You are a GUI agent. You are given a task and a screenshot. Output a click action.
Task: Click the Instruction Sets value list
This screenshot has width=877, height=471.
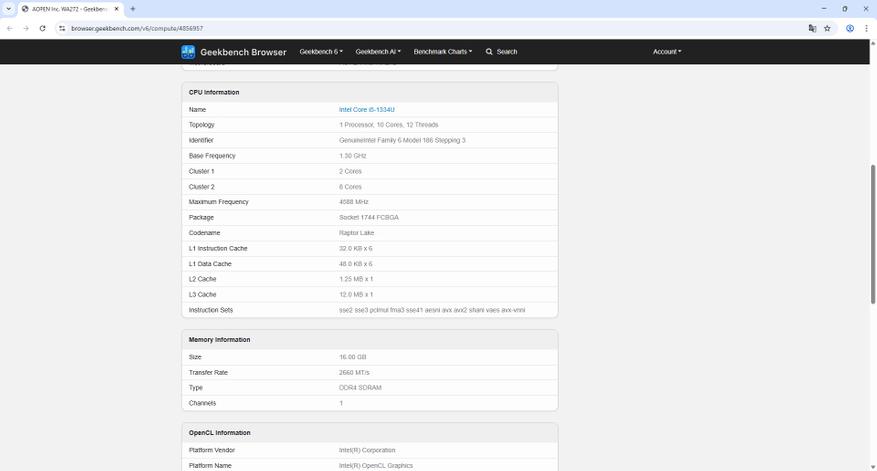click(x=432, y=310)
